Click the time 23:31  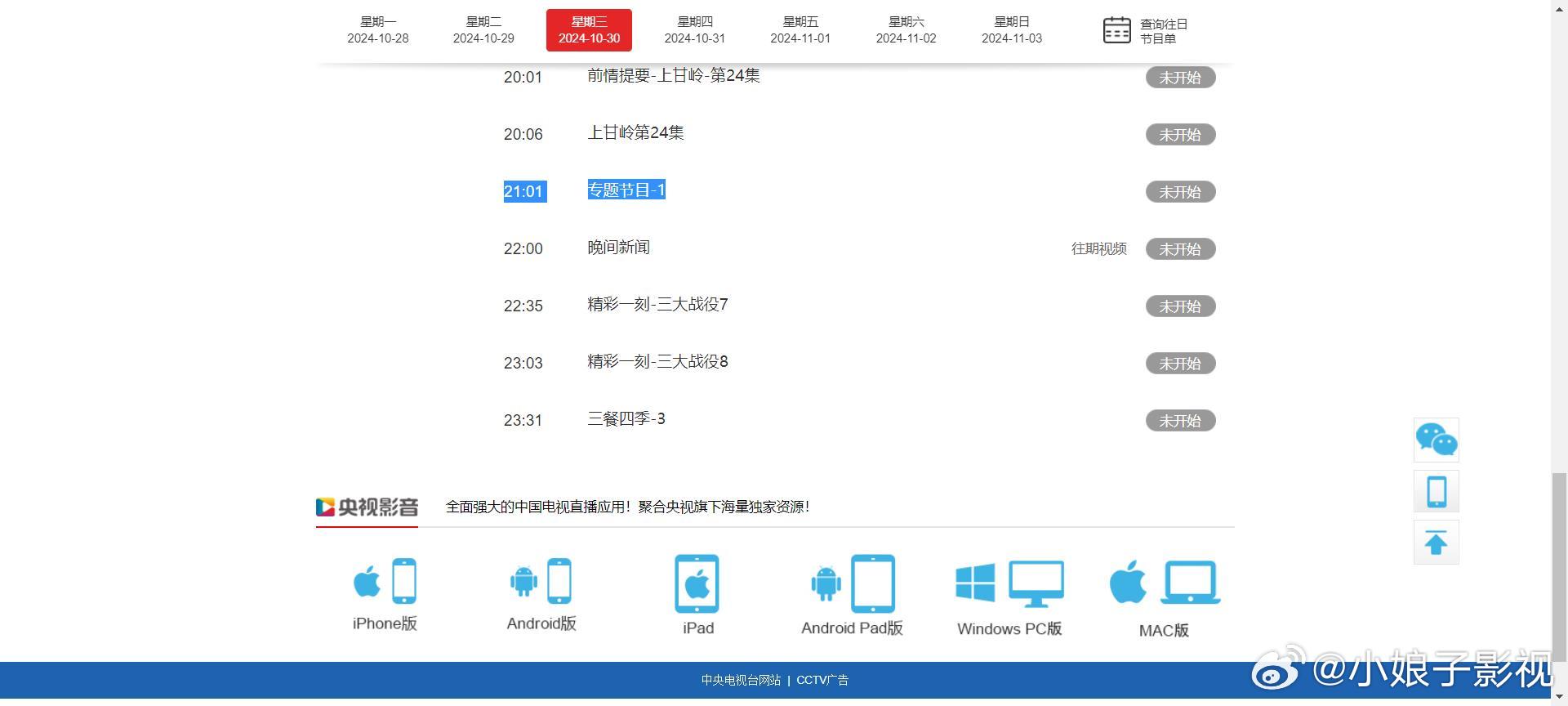[523, 420]
